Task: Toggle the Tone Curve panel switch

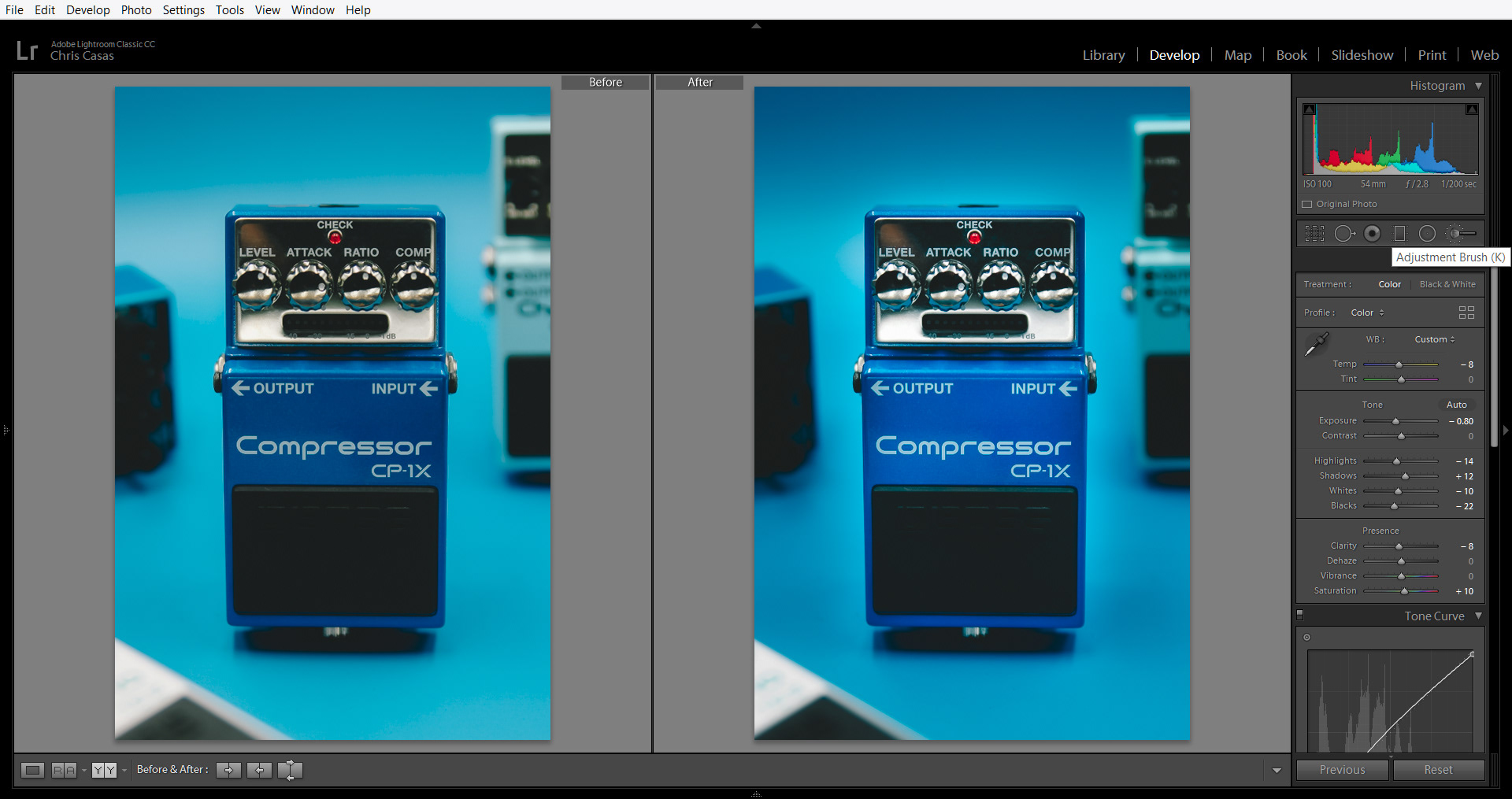Action: [1300, 614]
